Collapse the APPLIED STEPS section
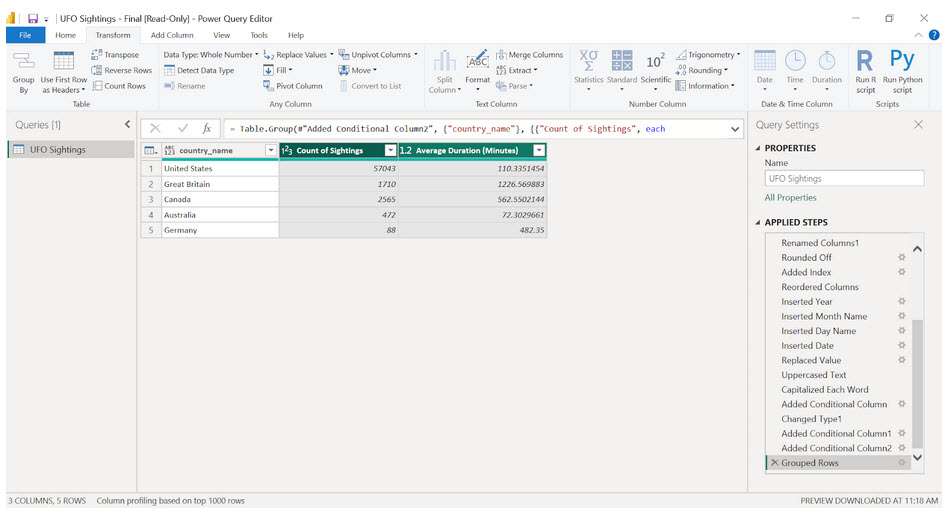The height and width of the screenshot is (509, 948). pos(758,222)
